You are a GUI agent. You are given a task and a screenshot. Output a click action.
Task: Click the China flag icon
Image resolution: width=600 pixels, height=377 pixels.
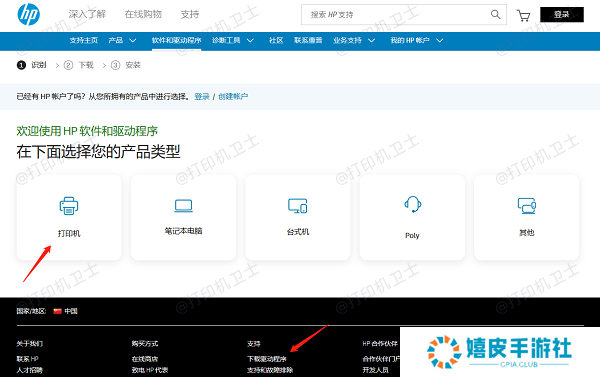tap(57, 311)
